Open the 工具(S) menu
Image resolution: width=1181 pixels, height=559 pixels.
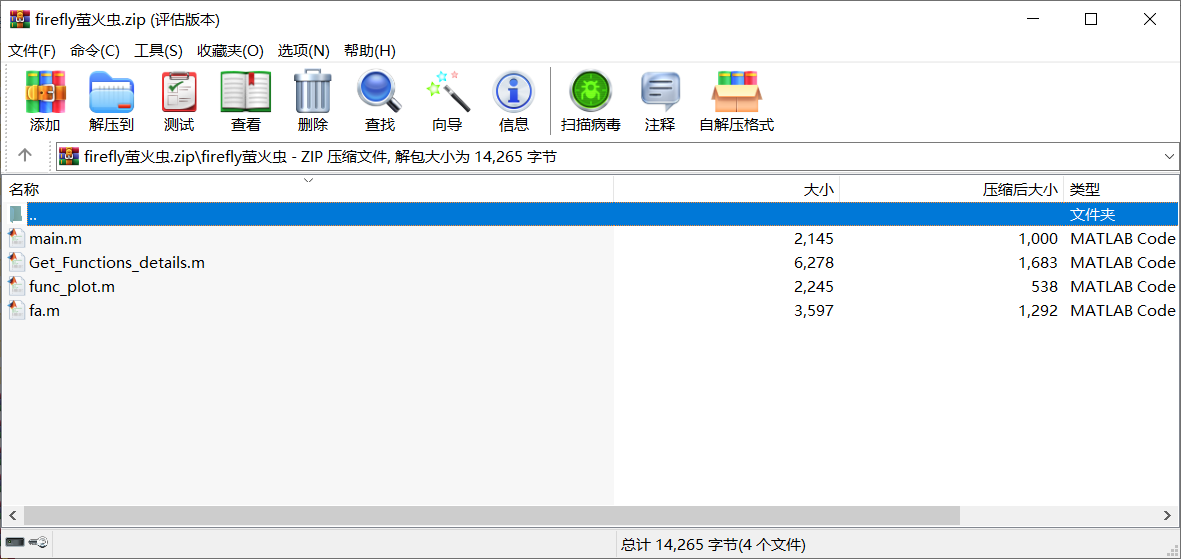[x=158, y=51]
